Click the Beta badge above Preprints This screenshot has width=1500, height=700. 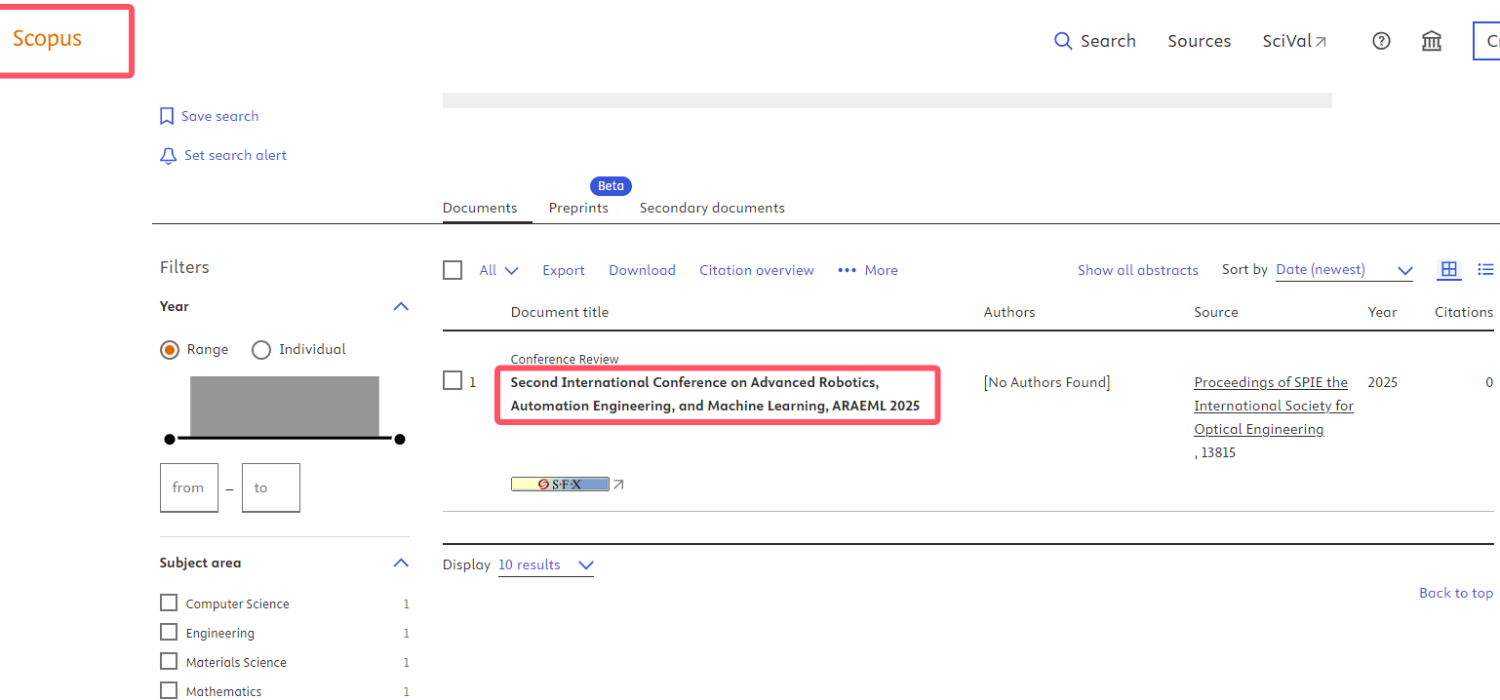tap(611, 186)
